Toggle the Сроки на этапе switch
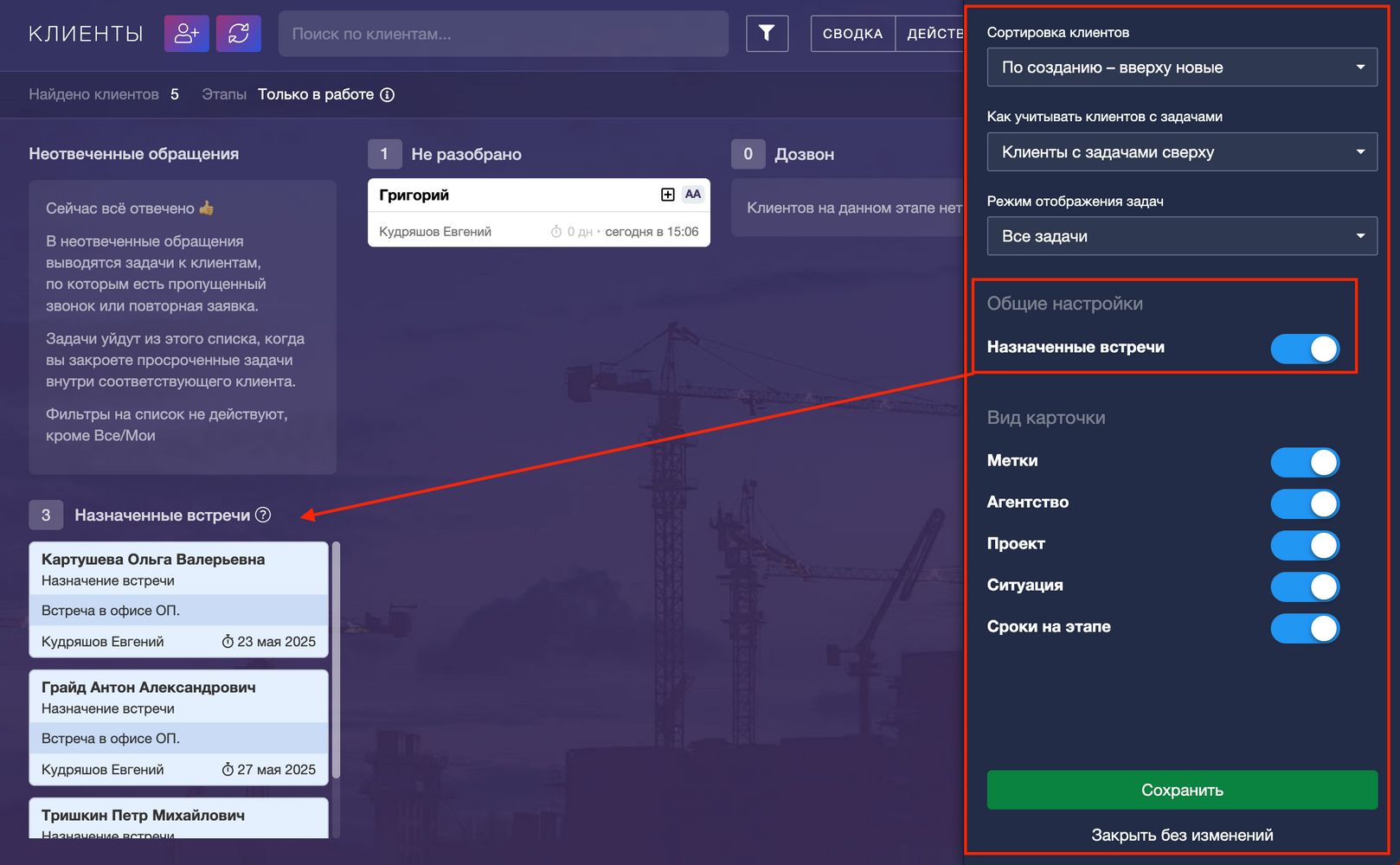 (1305, 629)
